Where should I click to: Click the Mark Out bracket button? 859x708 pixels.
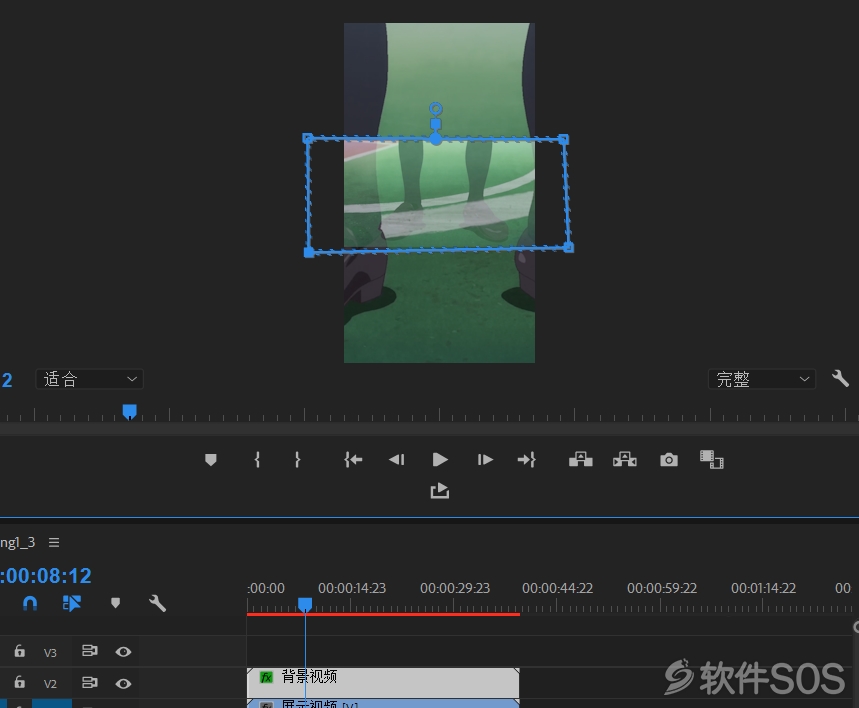tap(297, 459)
